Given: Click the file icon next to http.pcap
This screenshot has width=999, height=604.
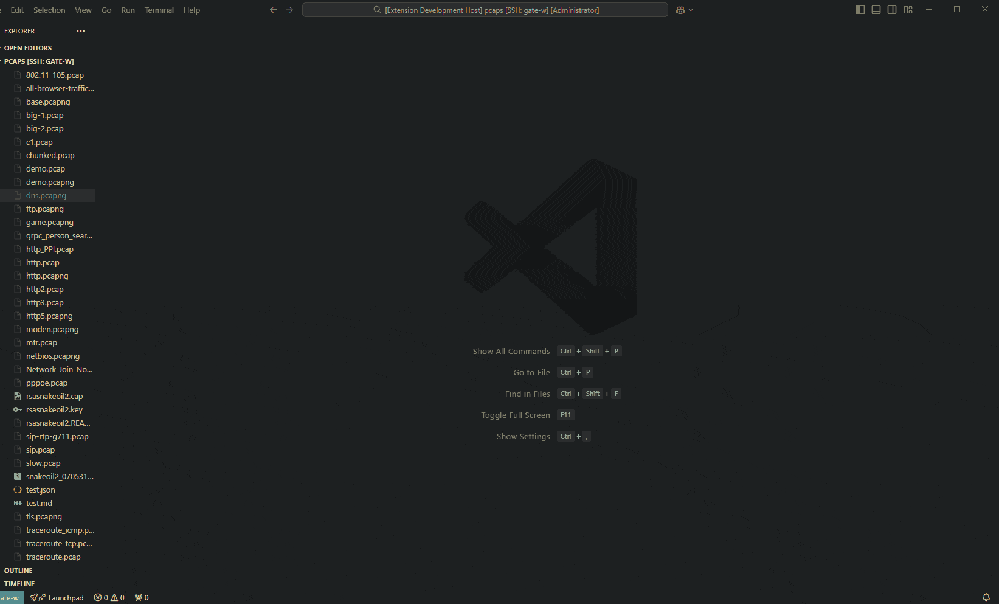Looking at the screenshot, I should [x=17, y=262].
